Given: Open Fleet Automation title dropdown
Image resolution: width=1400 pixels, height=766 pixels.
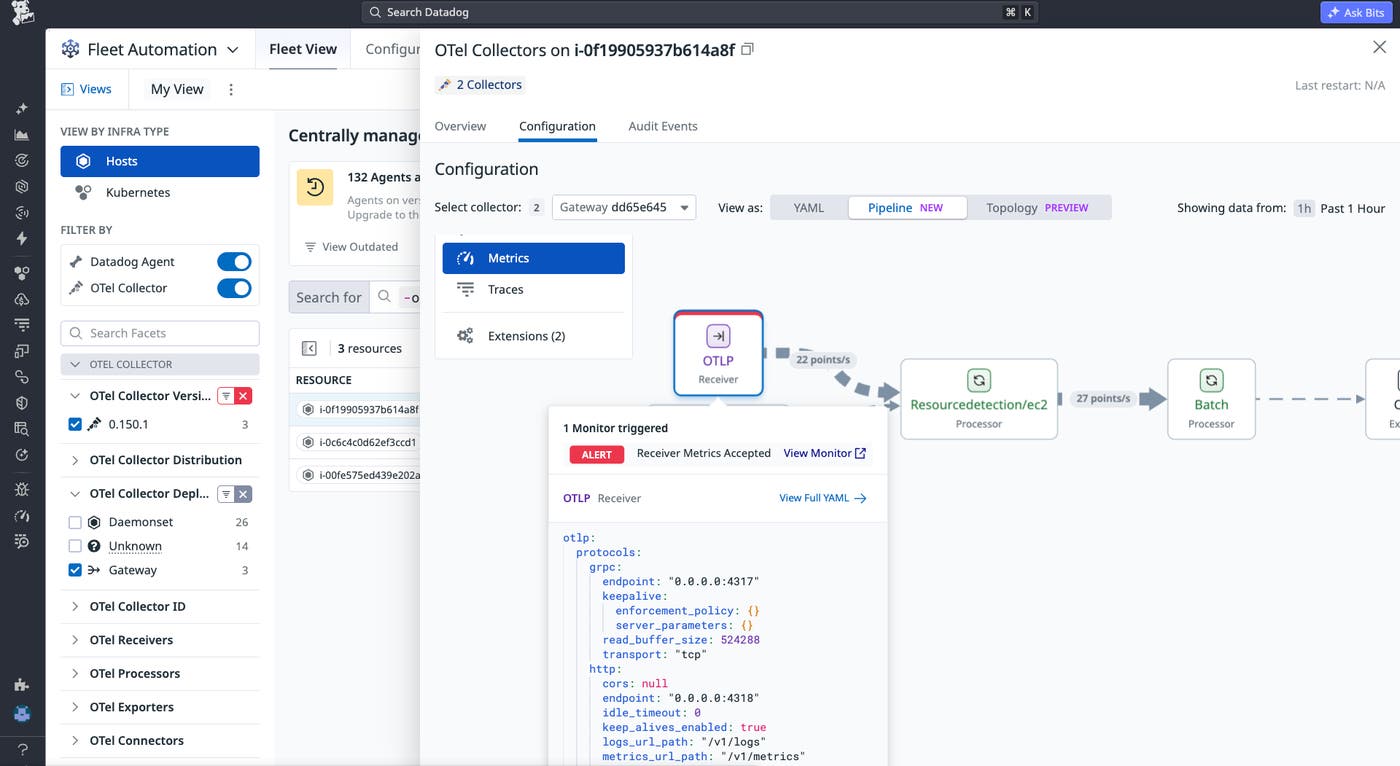Looking at the screenshot, I should tap(233, 50).
